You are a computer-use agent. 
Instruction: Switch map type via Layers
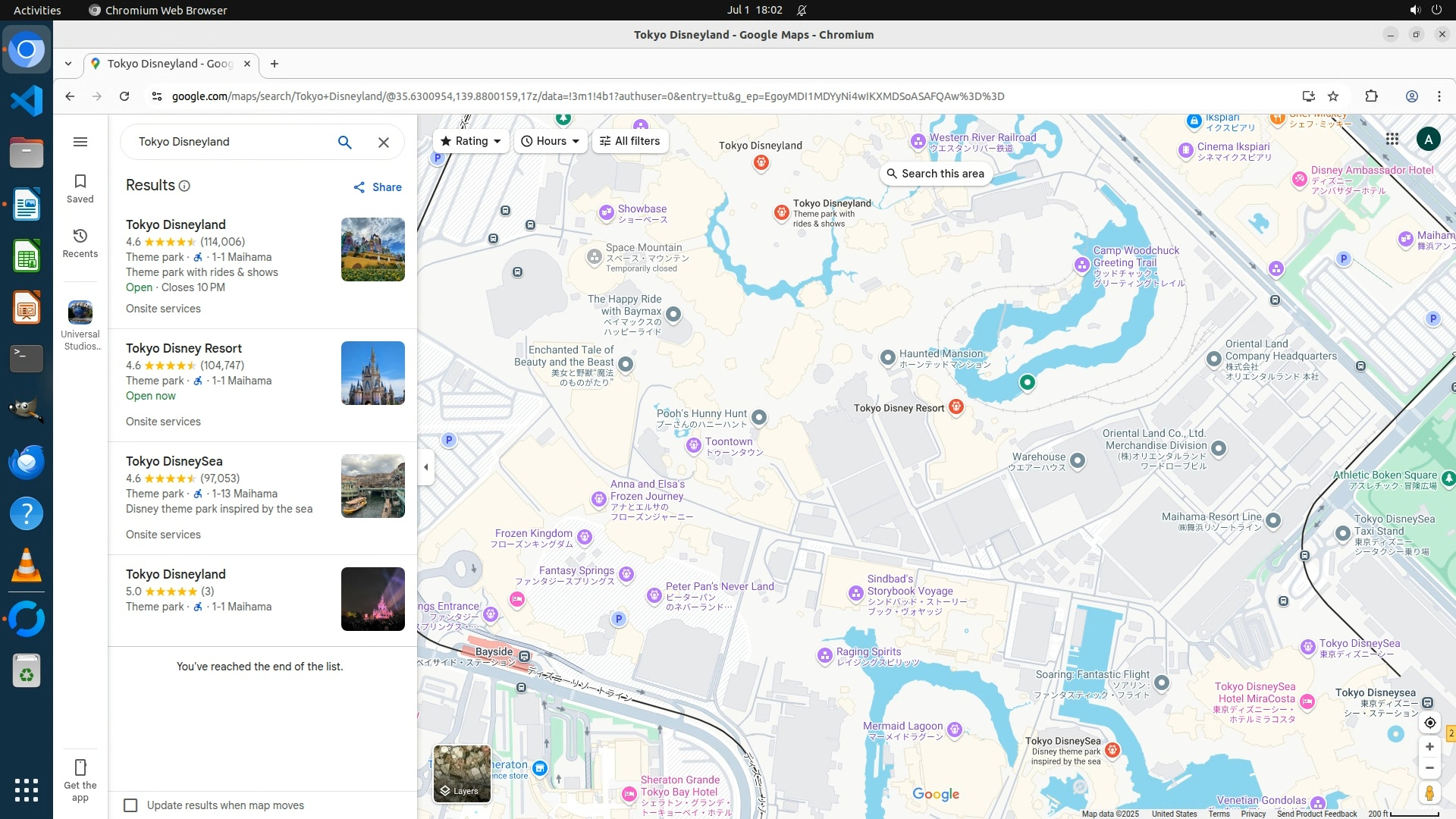pyautogui.click(x=462, y=773)
